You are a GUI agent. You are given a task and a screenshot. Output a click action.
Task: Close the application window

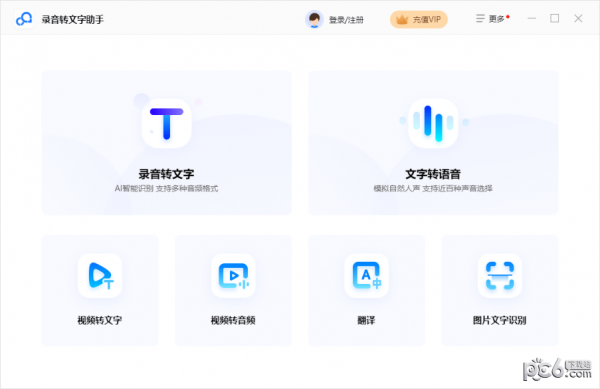[578, 18]
